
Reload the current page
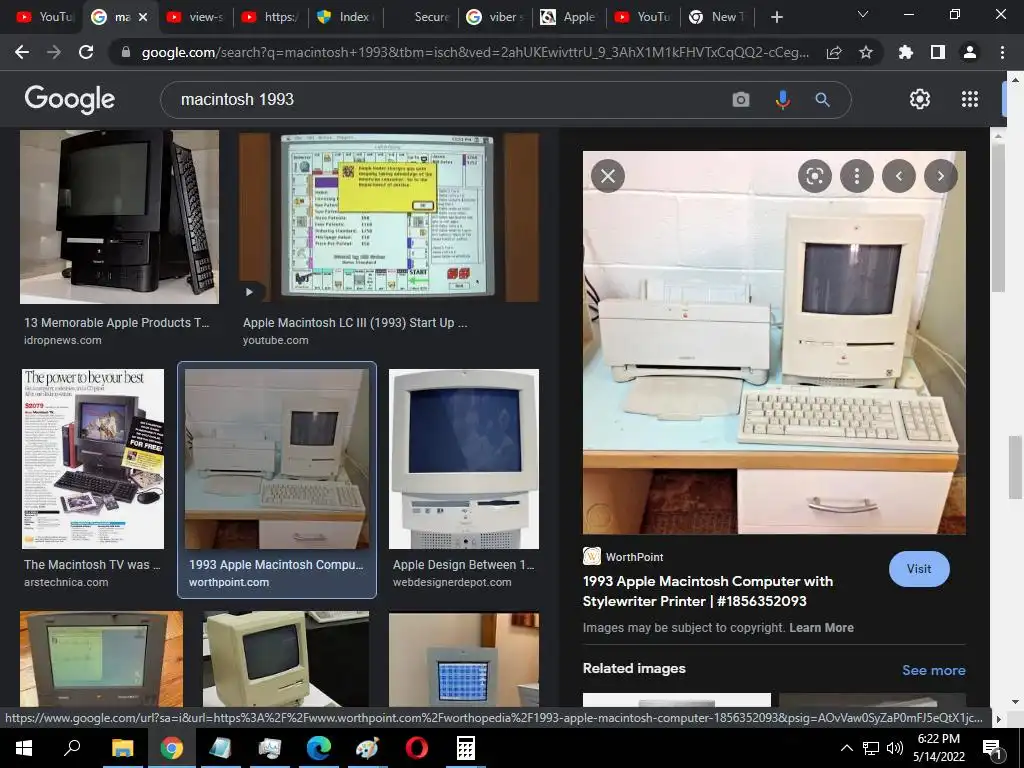click(x=86, y=52)
